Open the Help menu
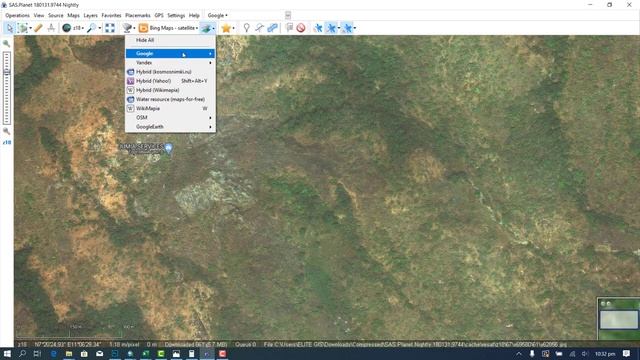Viewport: 640px width, 360px height. pos(194,16)
